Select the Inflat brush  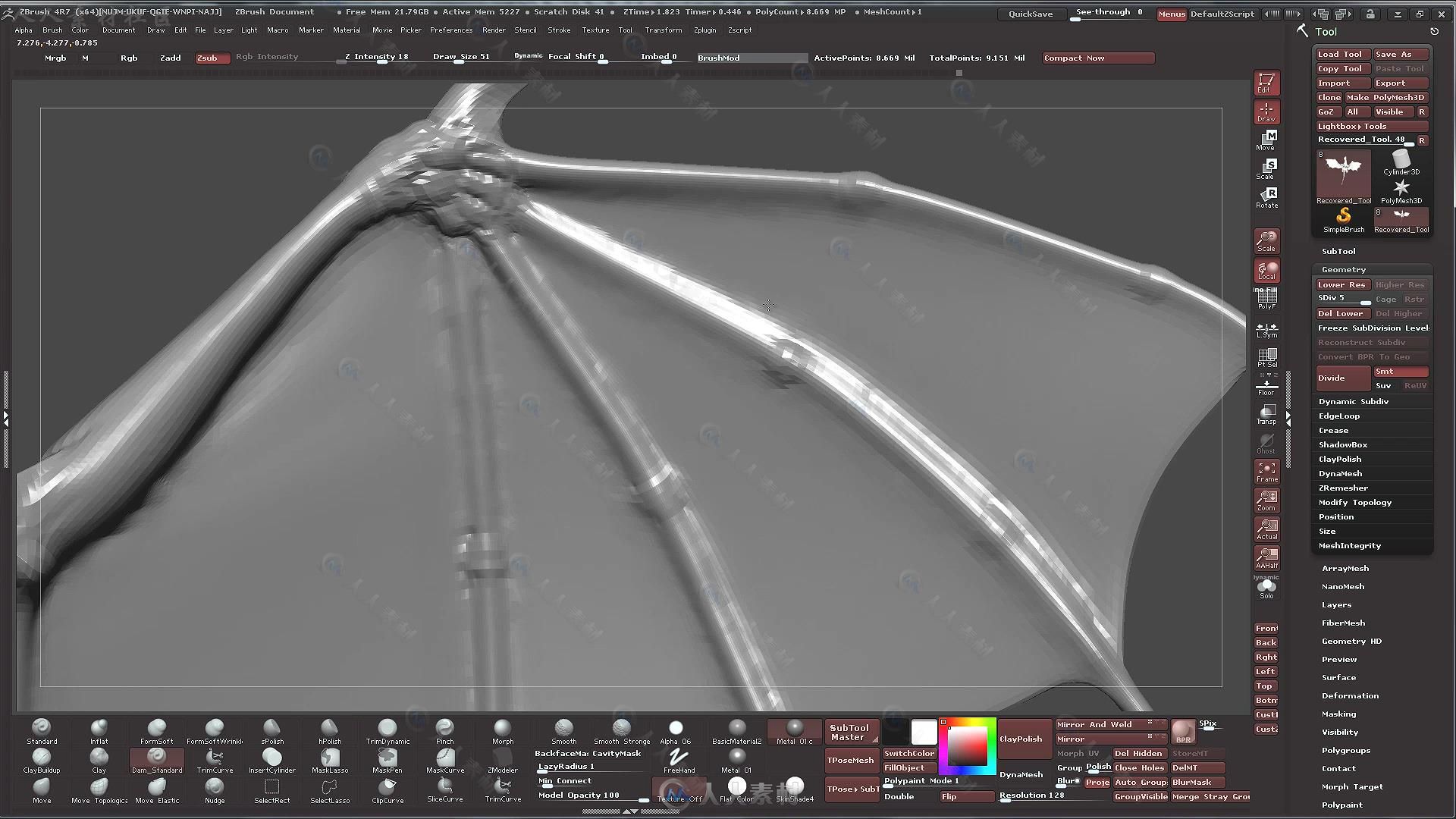click(x=99, y=732)
